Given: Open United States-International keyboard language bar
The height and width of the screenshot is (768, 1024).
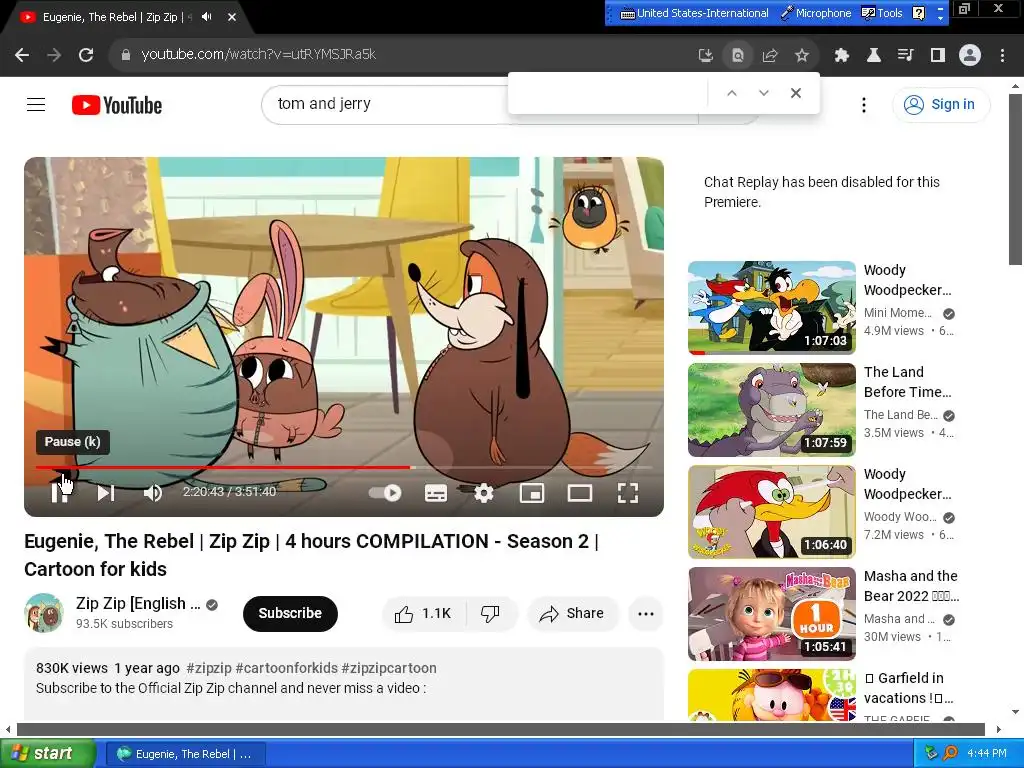Looking at the screenshot, I should [694, 13].
